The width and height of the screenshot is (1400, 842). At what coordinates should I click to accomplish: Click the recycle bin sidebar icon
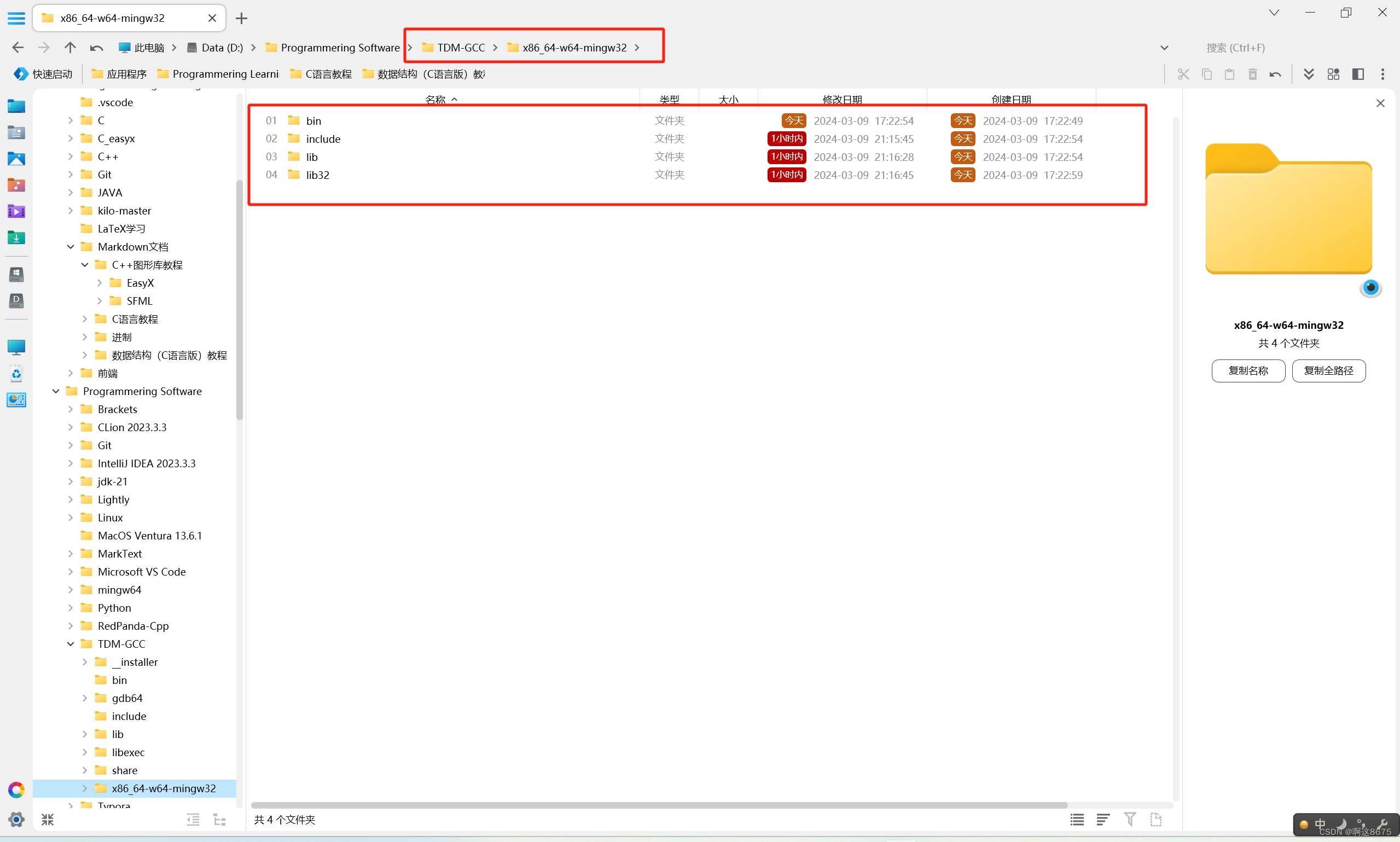(x=16, y=374)
